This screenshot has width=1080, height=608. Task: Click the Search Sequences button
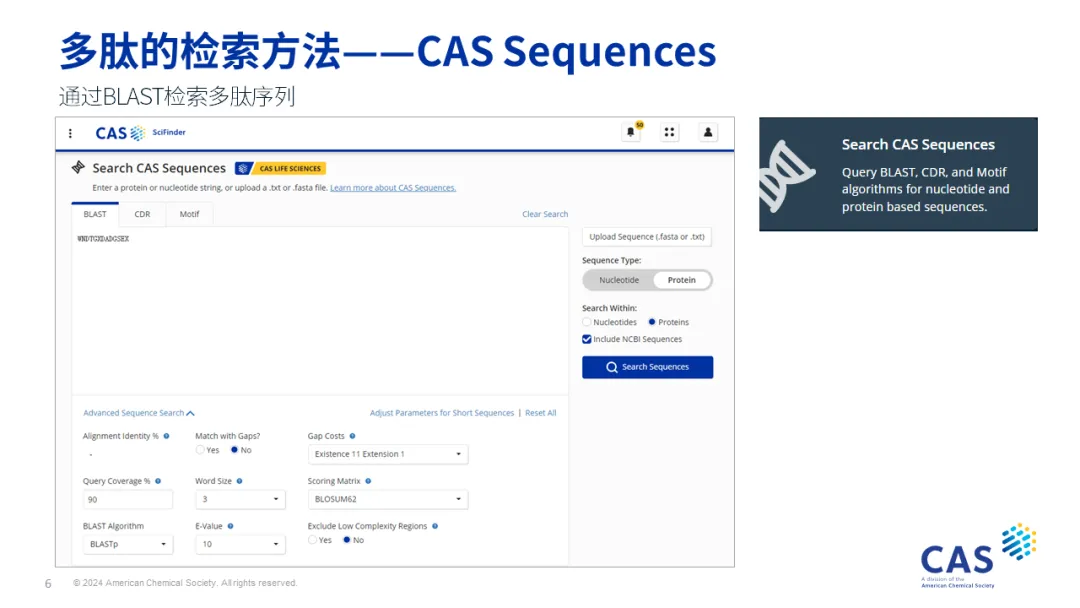pos(647,367)
